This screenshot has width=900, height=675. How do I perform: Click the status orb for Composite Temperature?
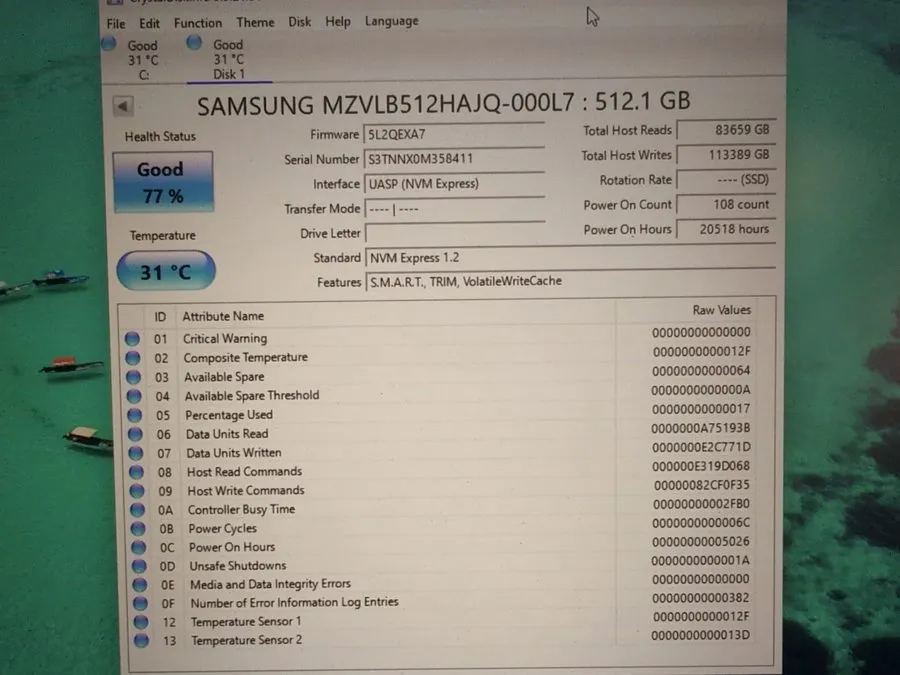click(x=133, y=358)
